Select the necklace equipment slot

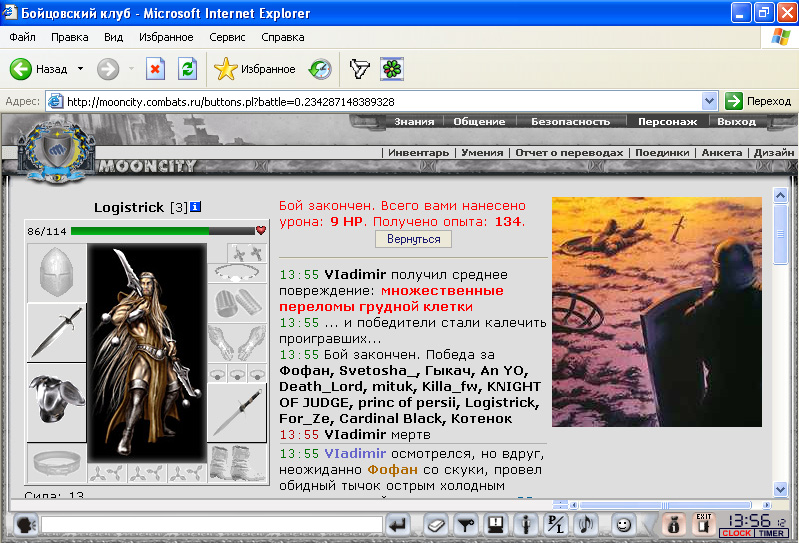point(237,273)
